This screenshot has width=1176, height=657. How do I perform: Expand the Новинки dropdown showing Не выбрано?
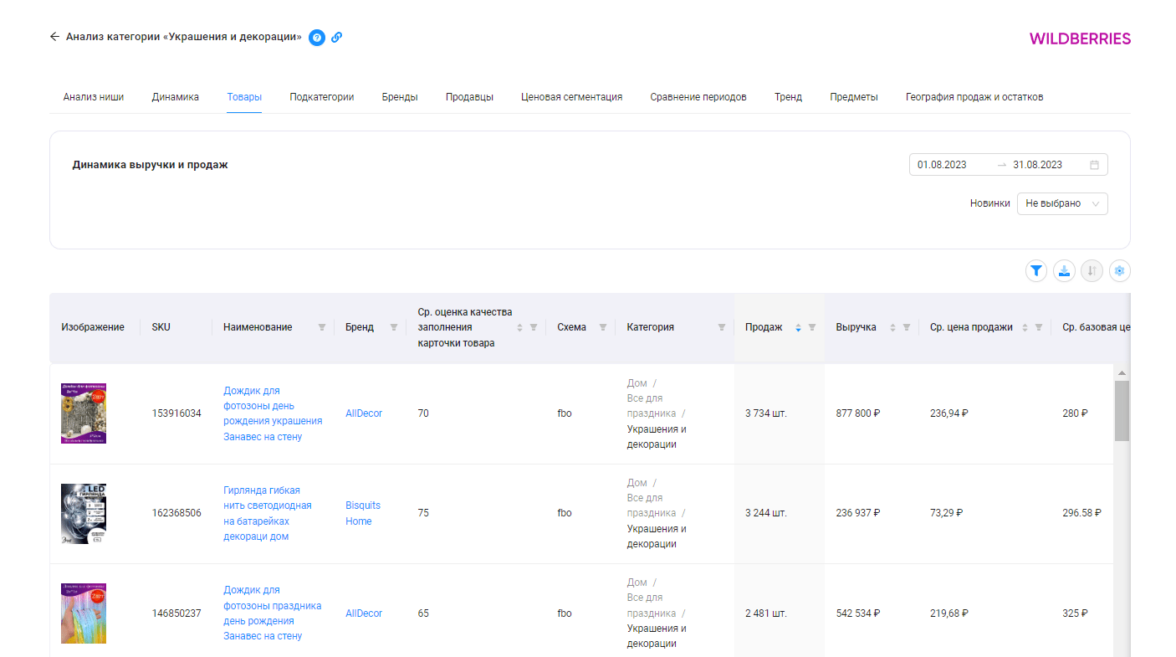[1062, 203]
